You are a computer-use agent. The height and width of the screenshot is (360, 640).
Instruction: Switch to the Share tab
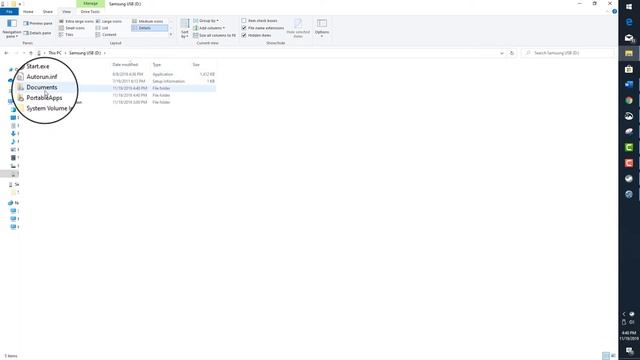[48, 11]
